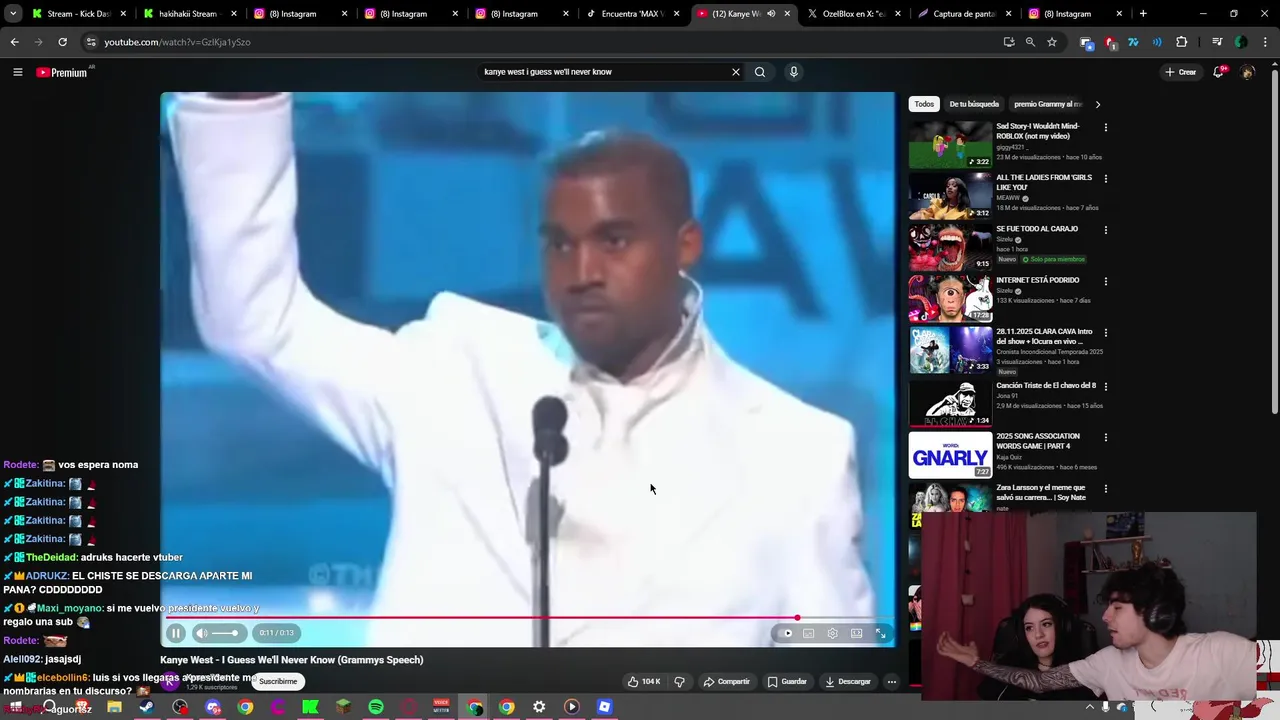Open options for CLARA CAVA video
Viewport: 1280px width, 720px height.
1105,333
